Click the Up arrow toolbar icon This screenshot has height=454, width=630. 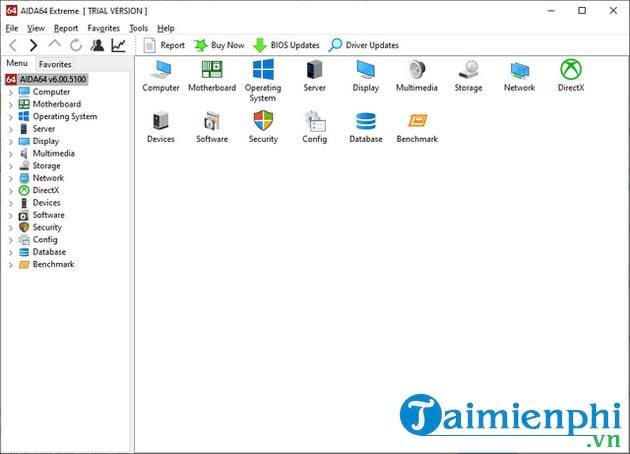(55, 44)
